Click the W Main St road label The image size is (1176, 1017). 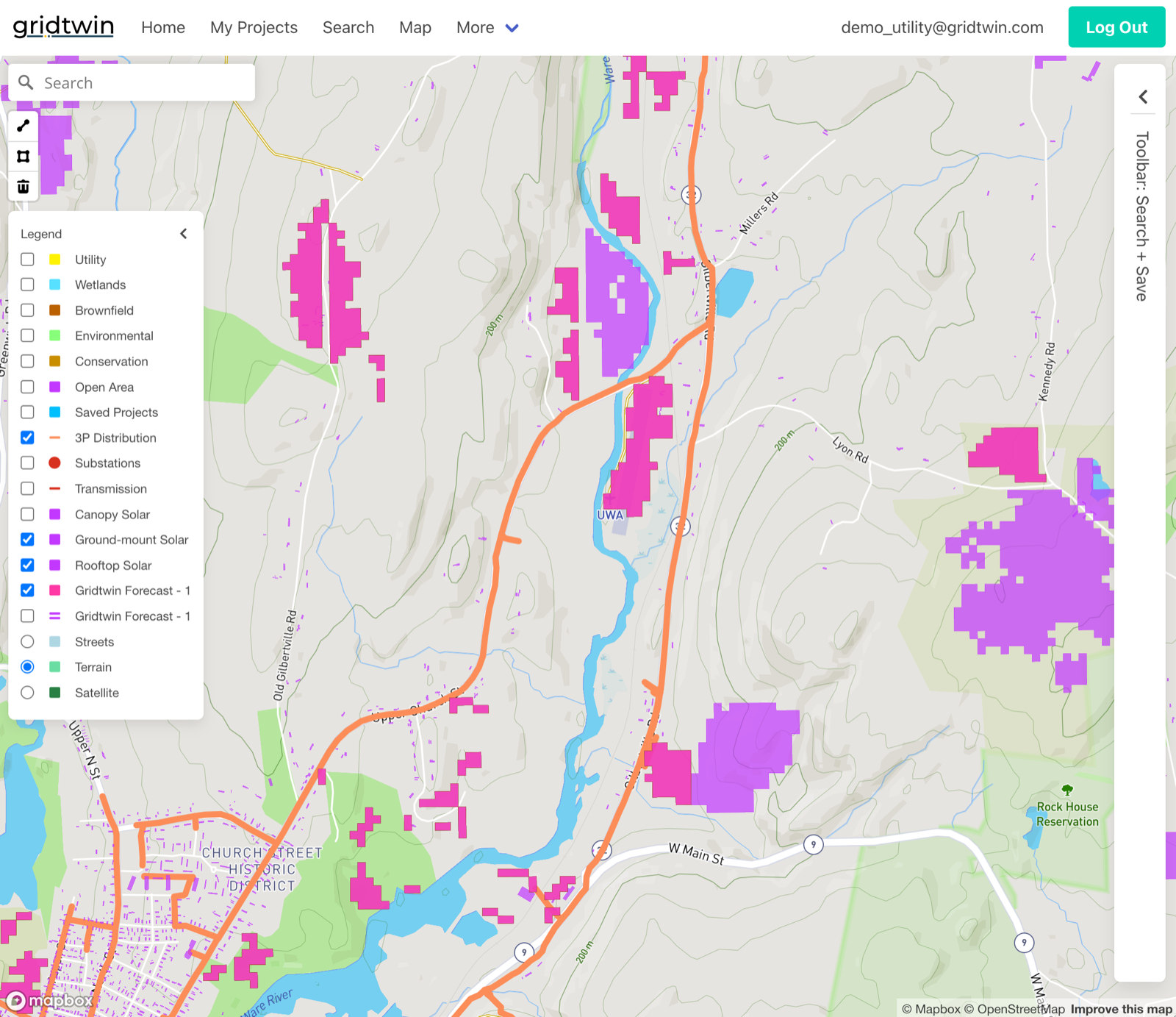click(x=696, y=854)
